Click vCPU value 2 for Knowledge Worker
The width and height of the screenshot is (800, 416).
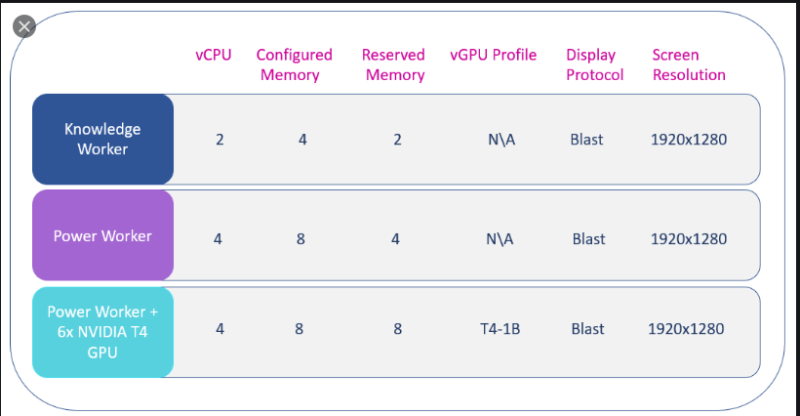[219, 139]
